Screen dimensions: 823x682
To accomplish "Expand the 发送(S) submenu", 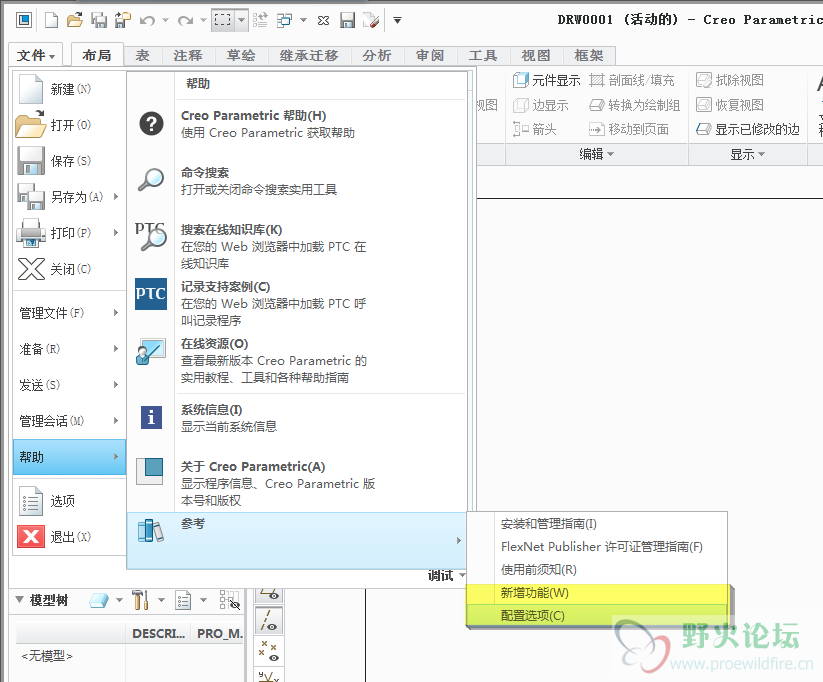I will pos(69,385).
